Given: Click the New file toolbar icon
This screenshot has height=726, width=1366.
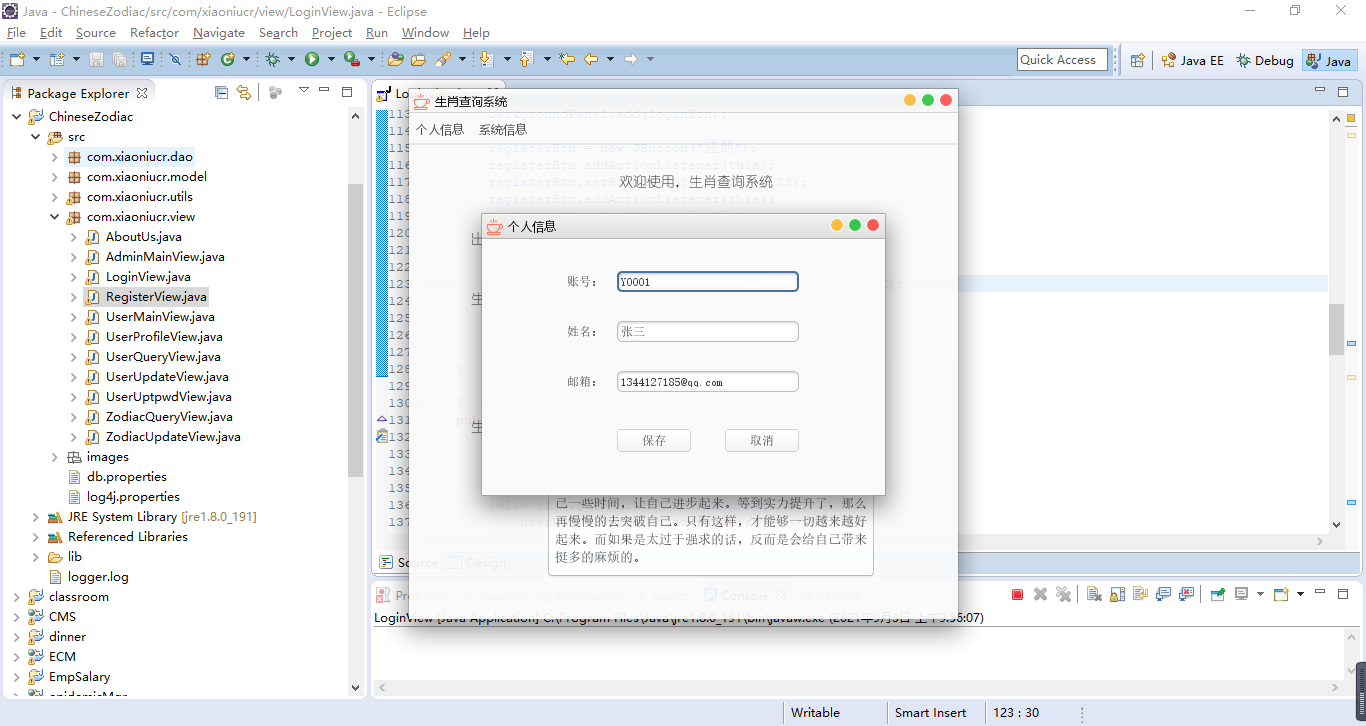Looking at the screenshot, I should (17, 60).
